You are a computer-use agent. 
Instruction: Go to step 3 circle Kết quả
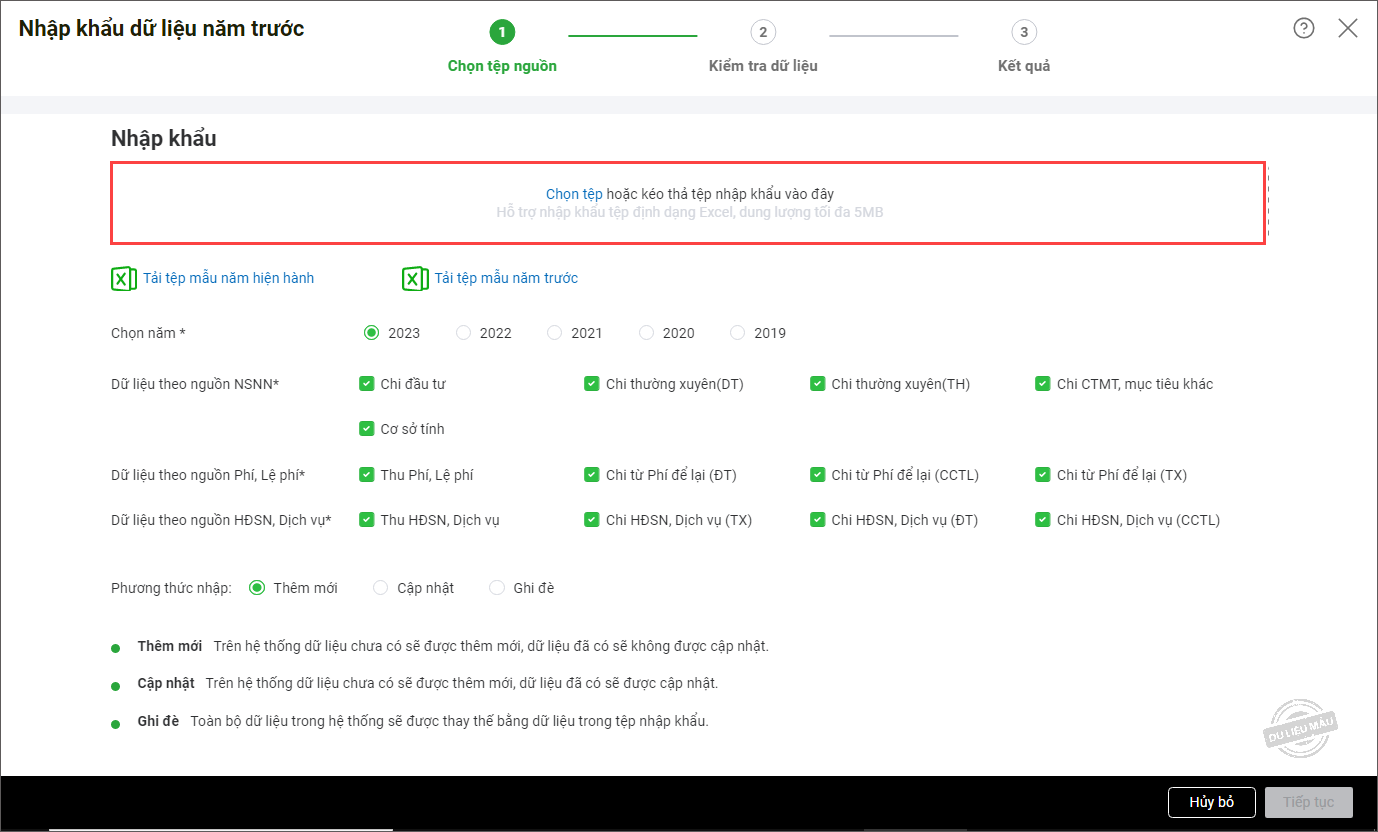click(x=1023, y=33)
